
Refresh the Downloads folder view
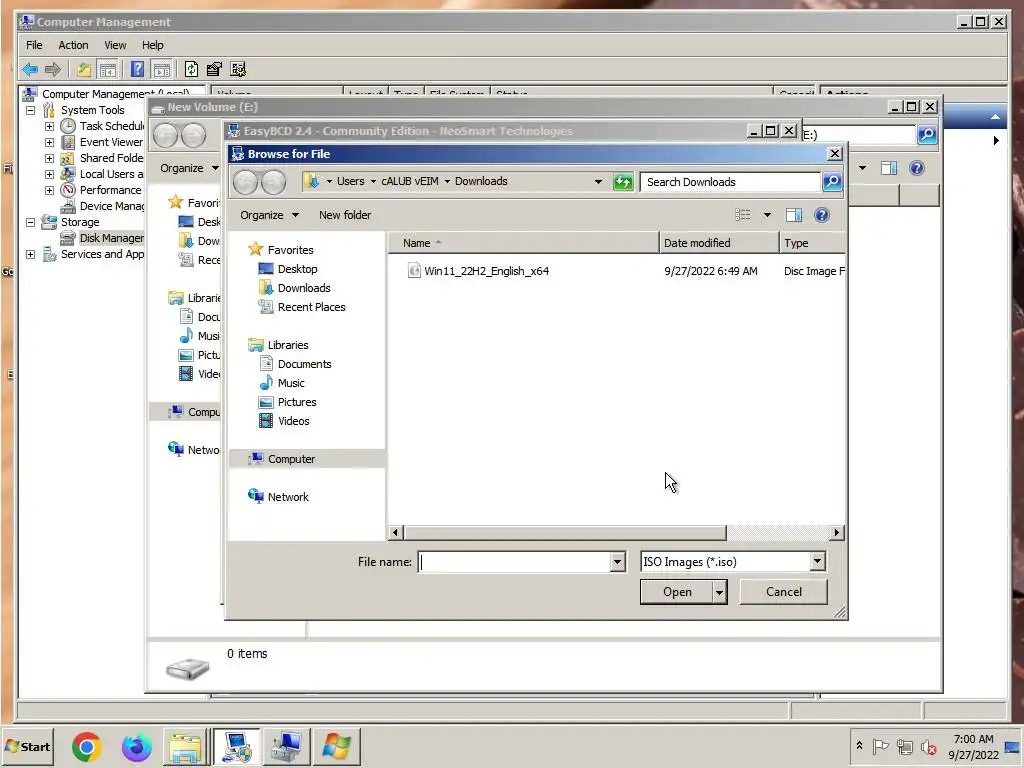(623, 182)
